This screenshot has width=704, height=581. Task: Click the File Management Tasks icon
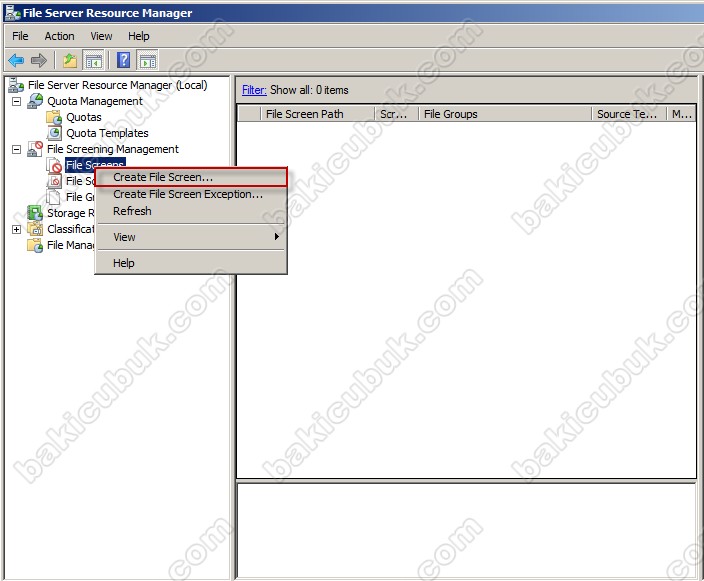point(35,245)
